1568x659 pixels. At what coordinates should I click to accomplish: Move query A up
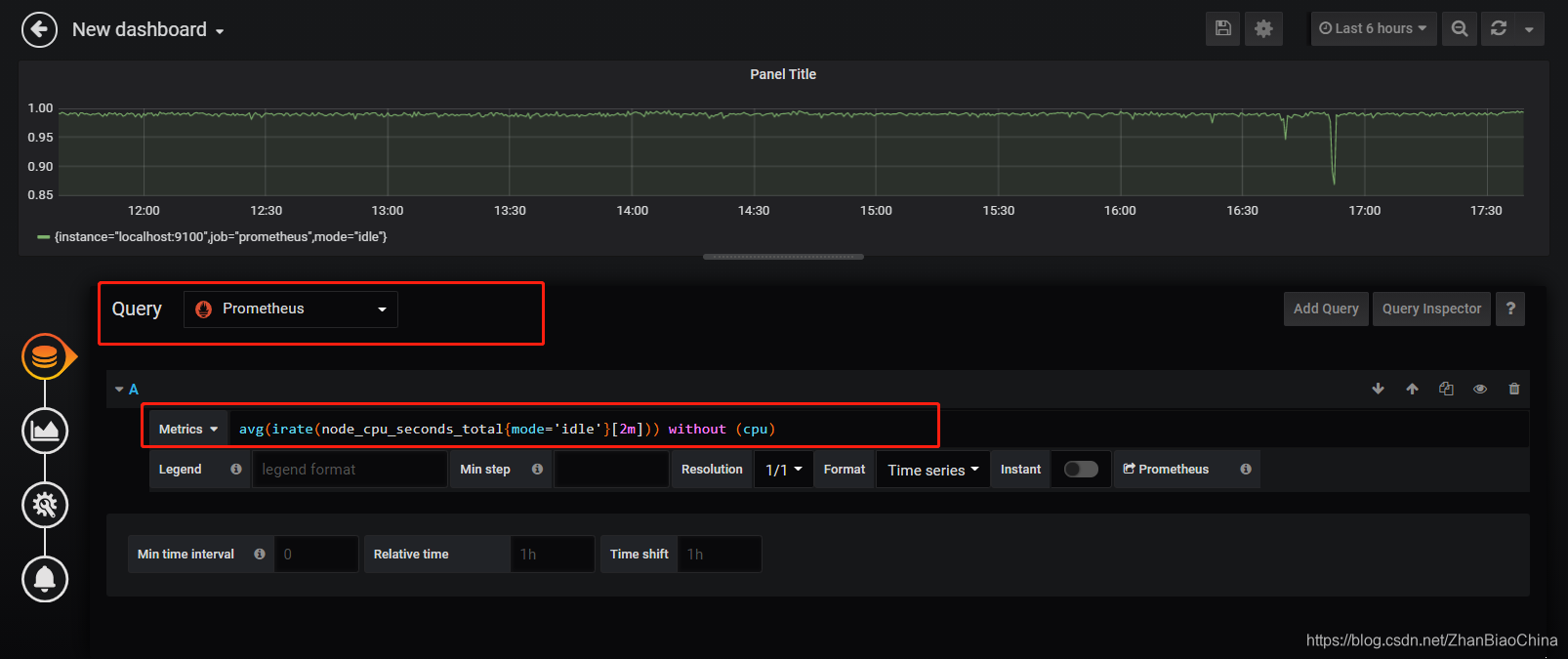[1412, 389]
